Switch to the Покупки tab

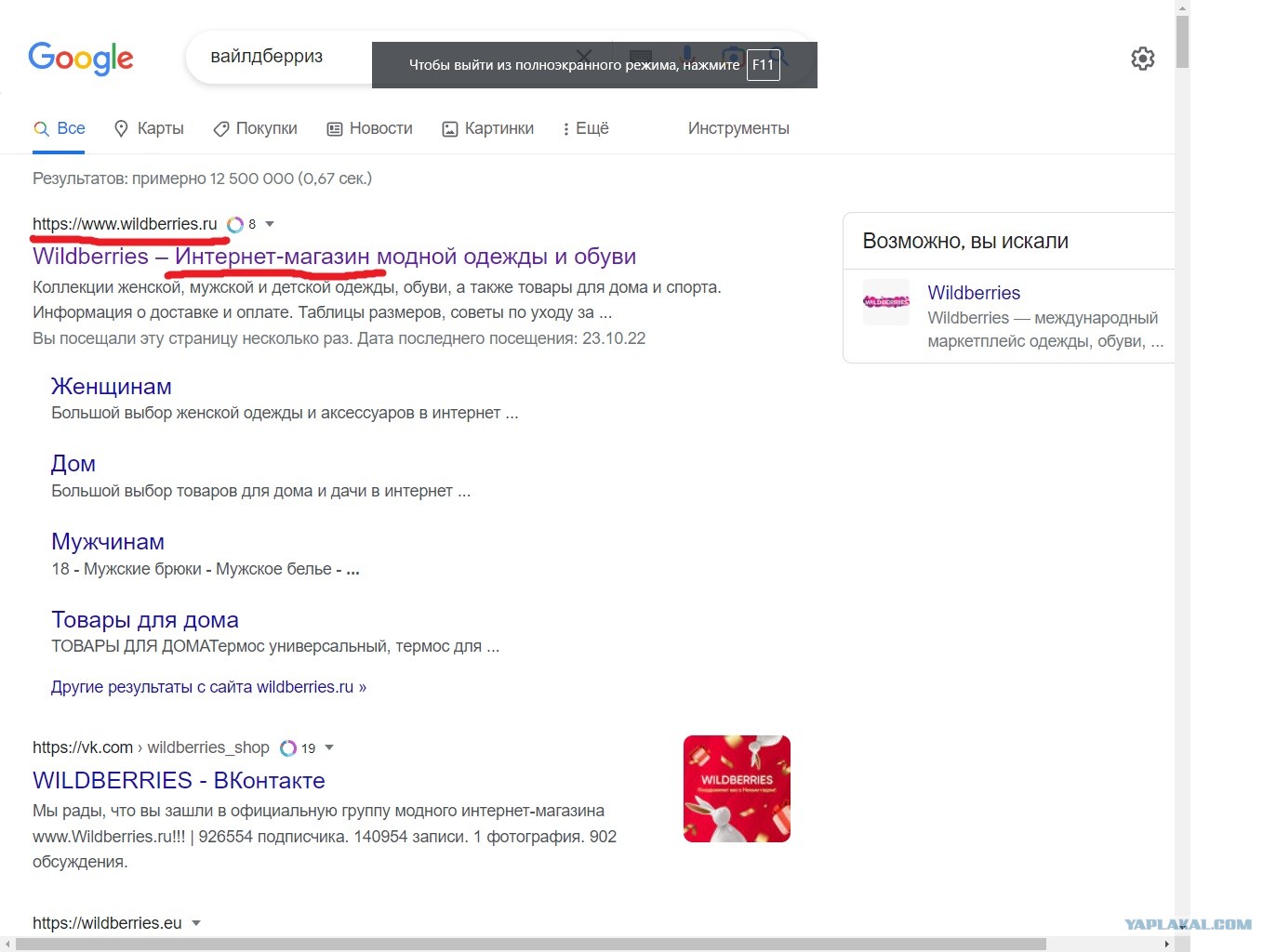pyautogui.click(x=255, y=128)
